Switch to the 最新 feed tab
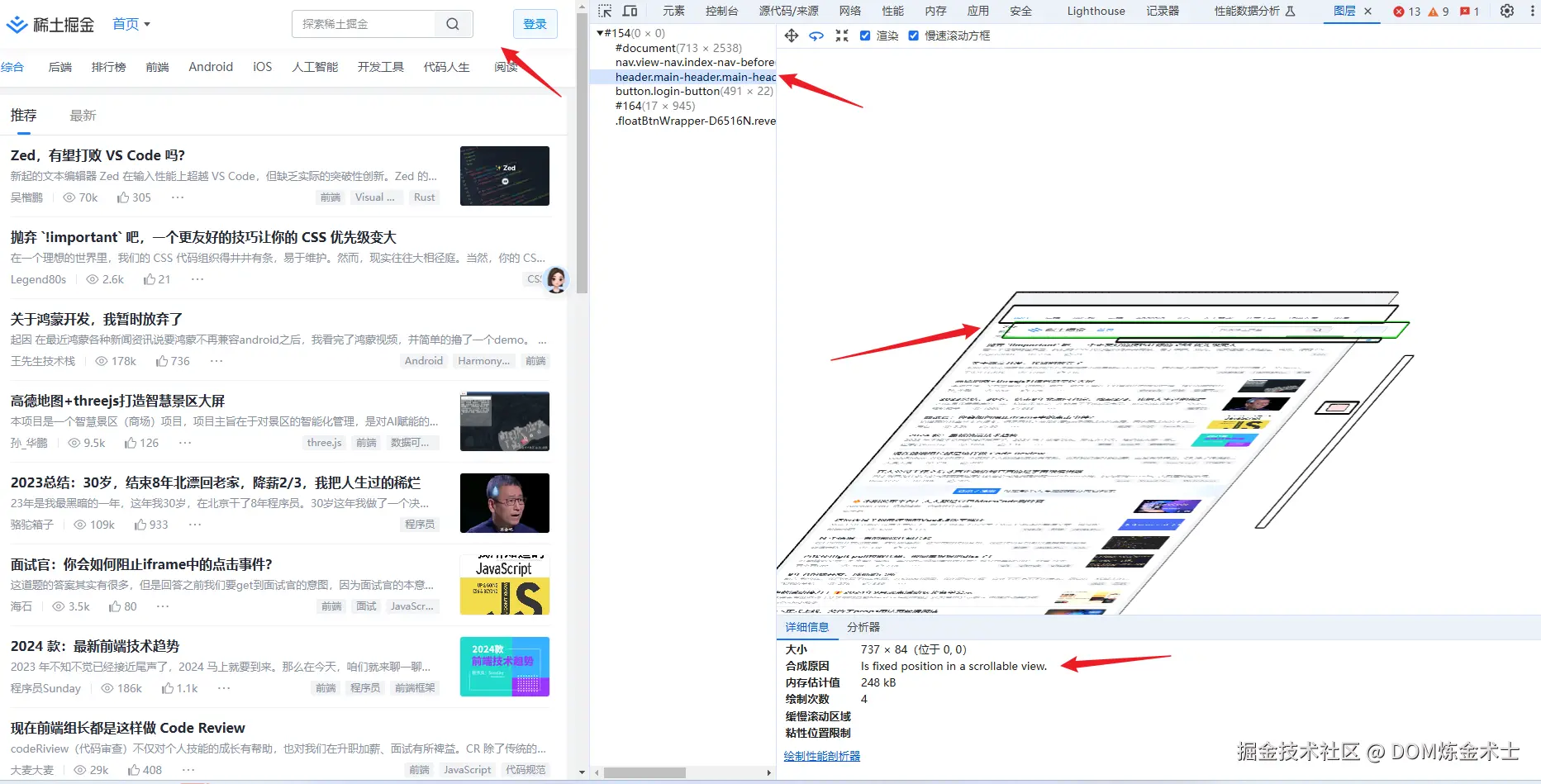This screenshot has height=784, width=1541. click(x=83, y=116)
